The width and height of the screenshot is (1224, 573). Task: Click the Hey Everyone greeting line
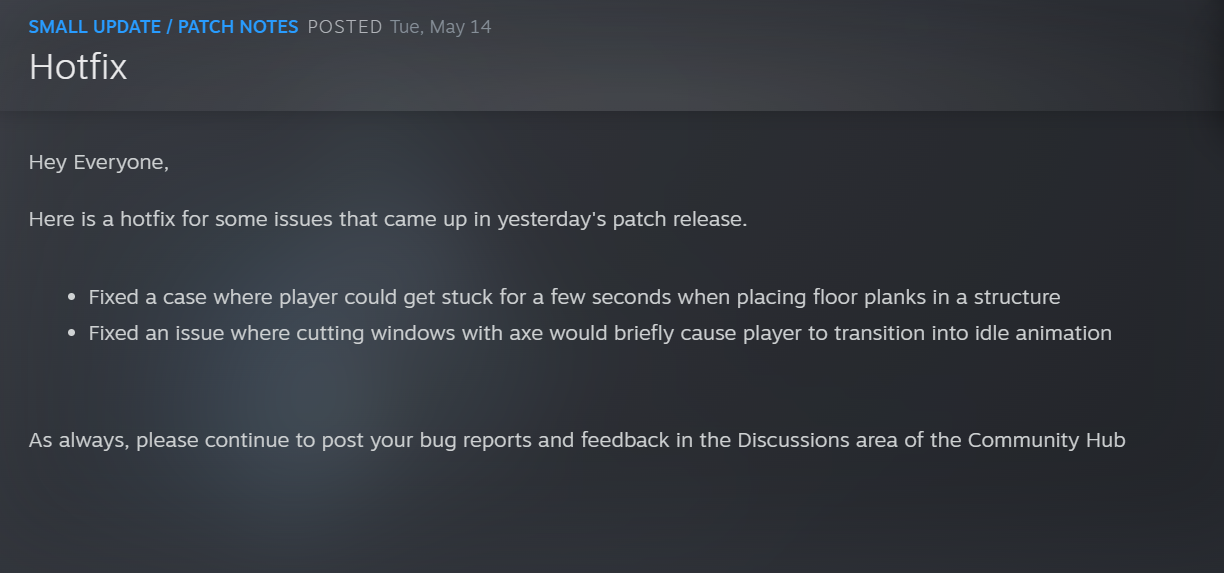tap(99, 162)
